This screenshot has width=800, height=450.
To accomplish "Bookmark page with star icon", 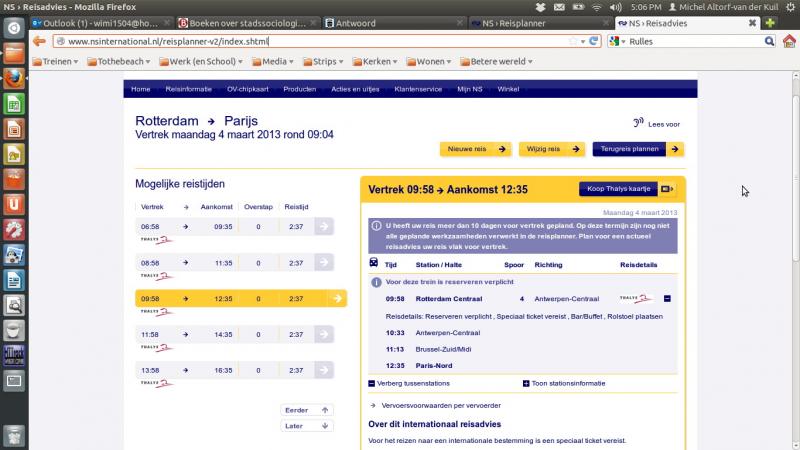I will click(x=573, y=41).
